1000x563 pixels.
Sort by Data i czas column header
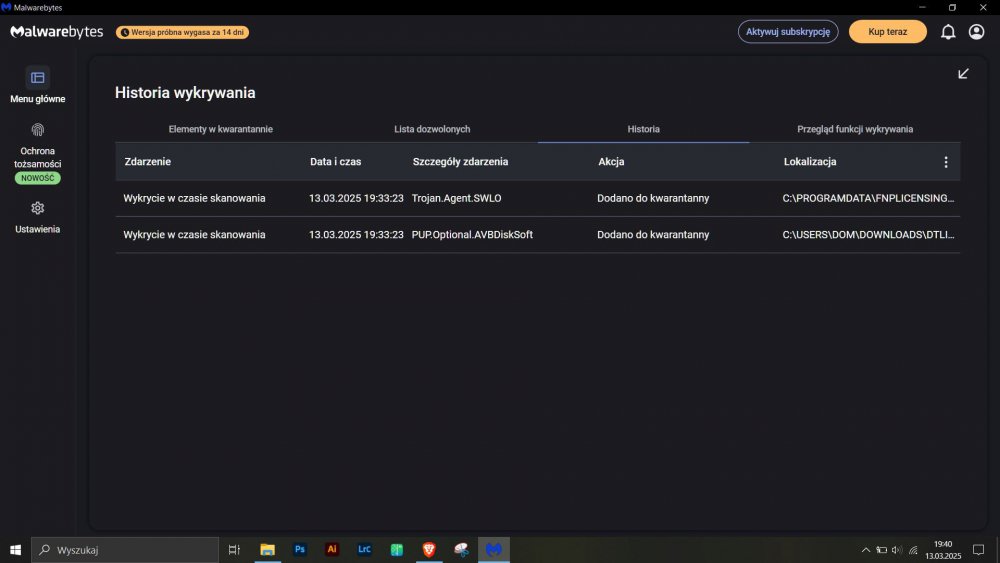[x=335, y=162]
